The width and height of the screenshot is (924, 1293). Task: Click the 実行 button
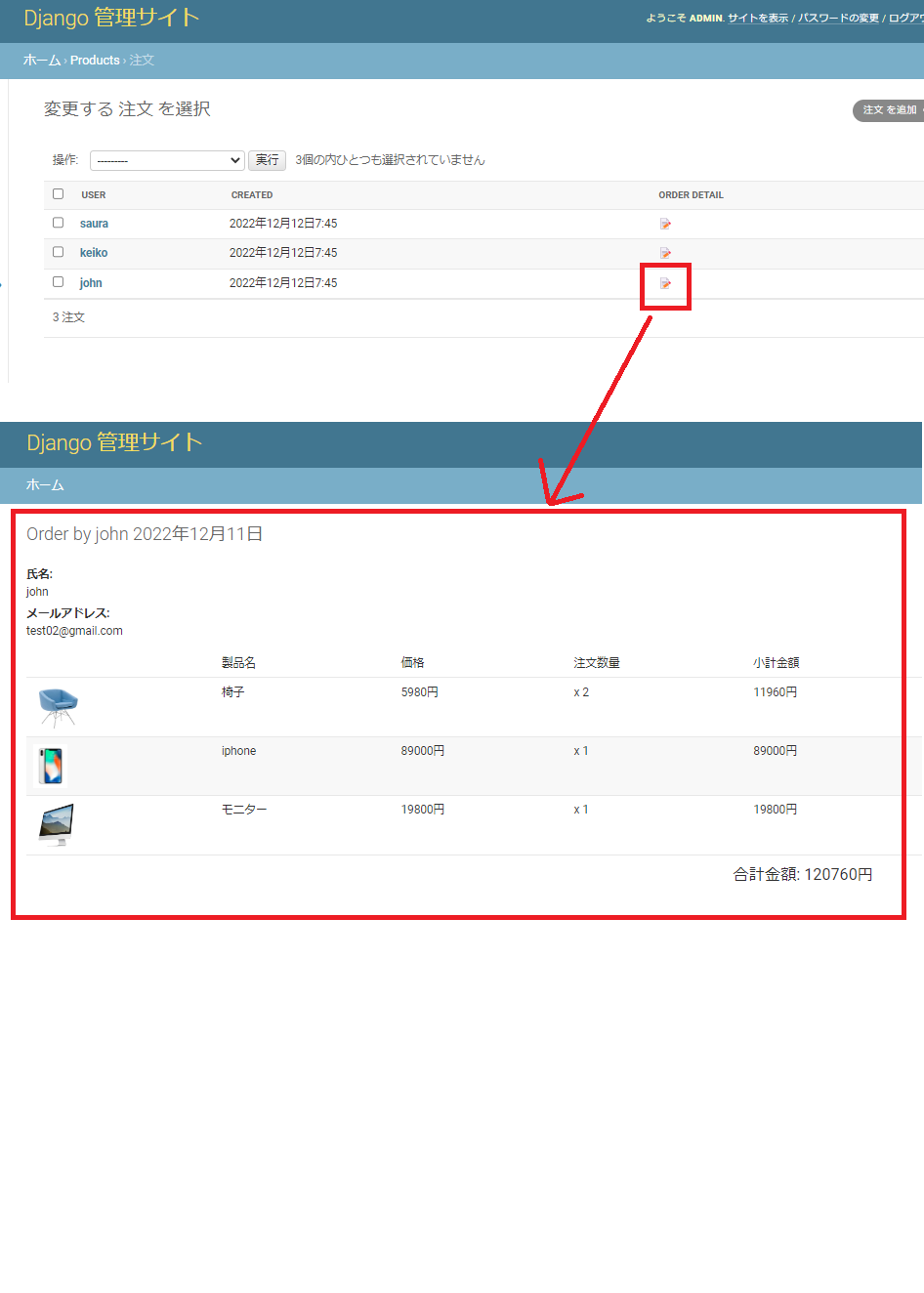click(x=267, y=159)
